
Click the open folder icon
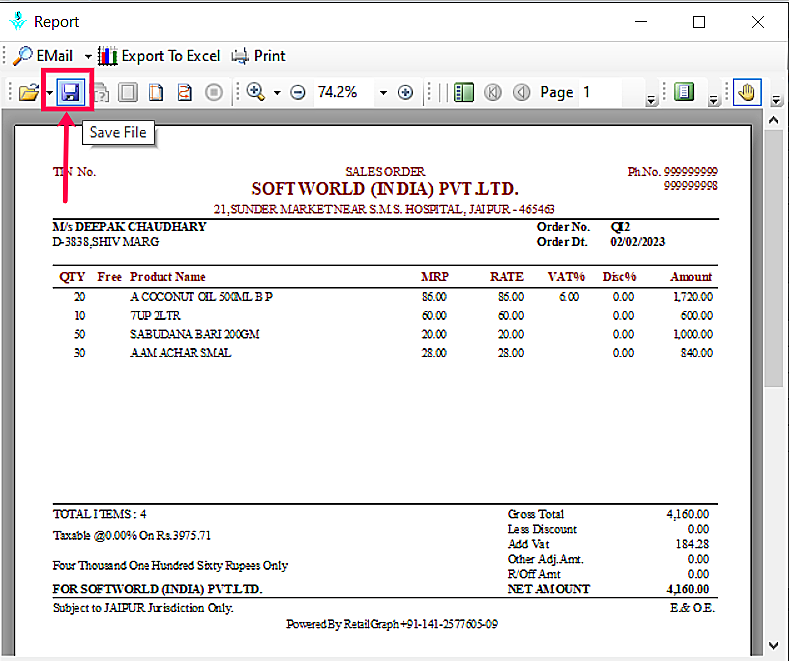pos(29,93)
